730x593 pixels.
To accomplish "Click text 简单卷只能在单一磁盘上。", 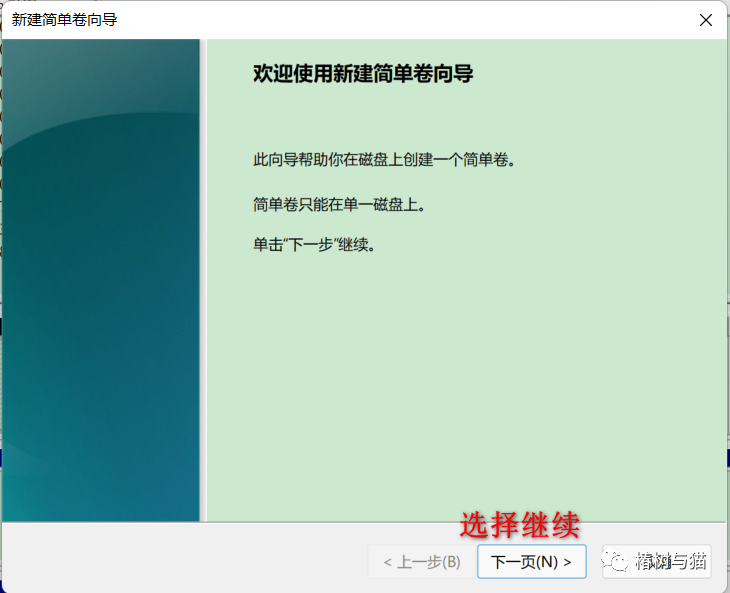I will click(x=339, y=204).
